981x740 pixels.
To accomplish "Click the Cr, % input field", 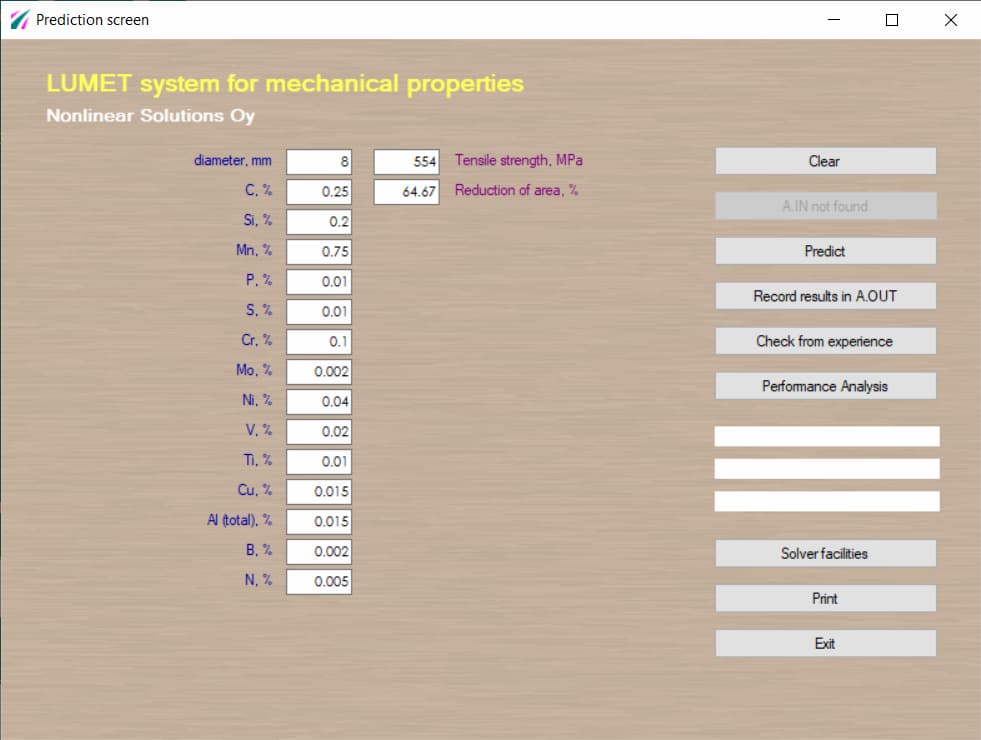I will (x=319, y=341).
